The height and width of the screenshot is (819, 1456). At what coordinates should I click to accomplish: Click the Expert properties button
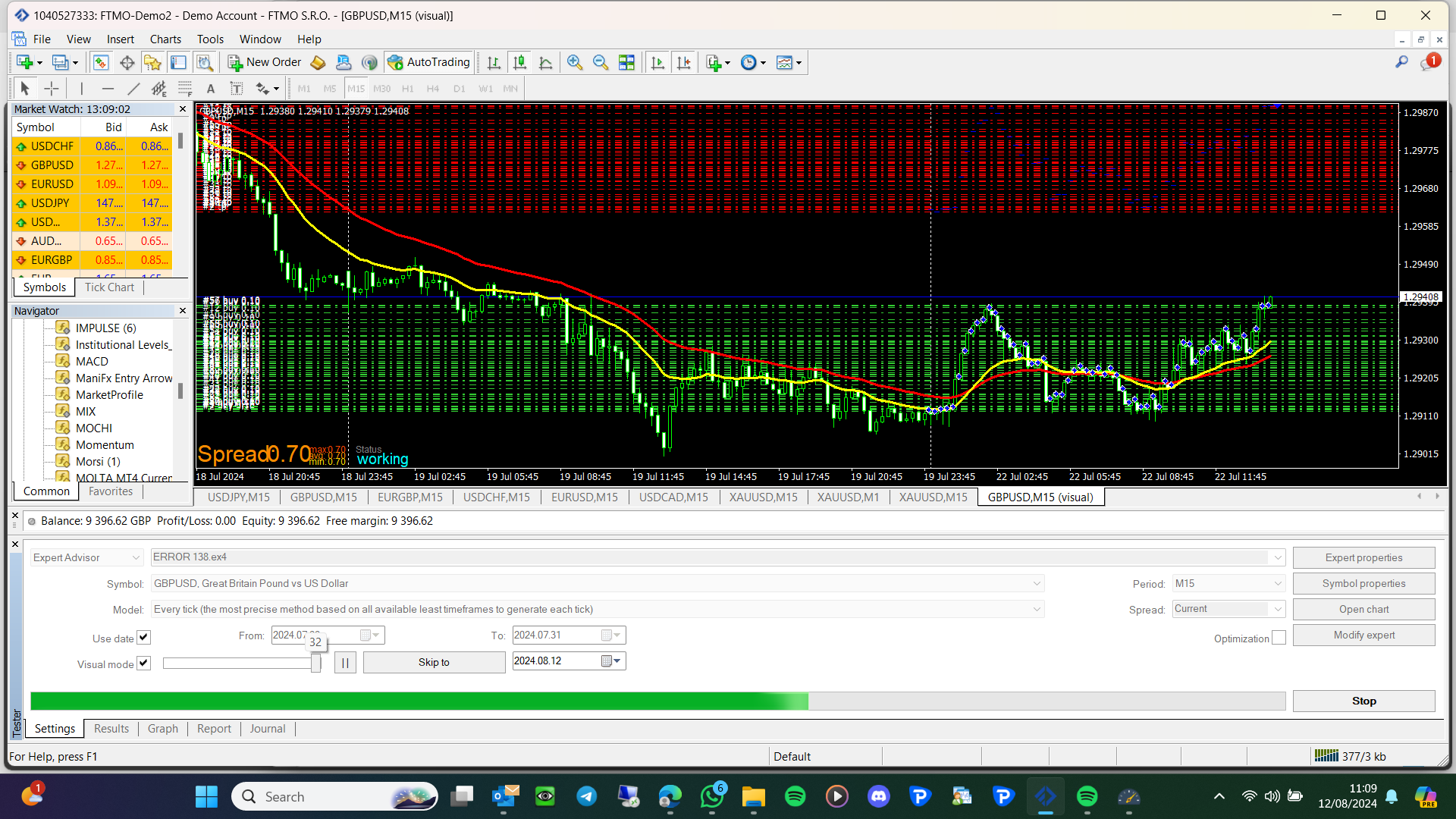click(x=1363, y=558)
